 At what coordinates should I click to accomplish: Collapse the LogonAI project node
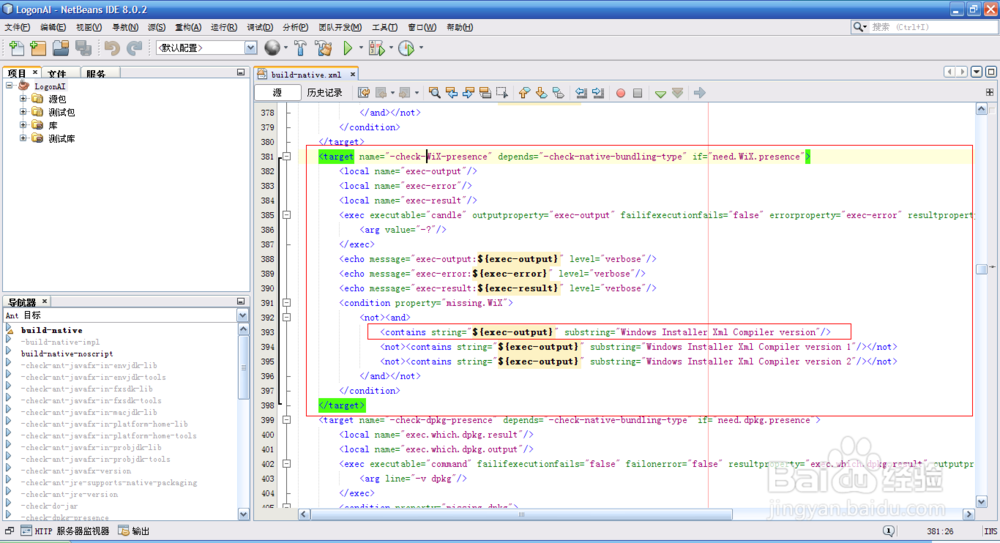coord(10,86)
